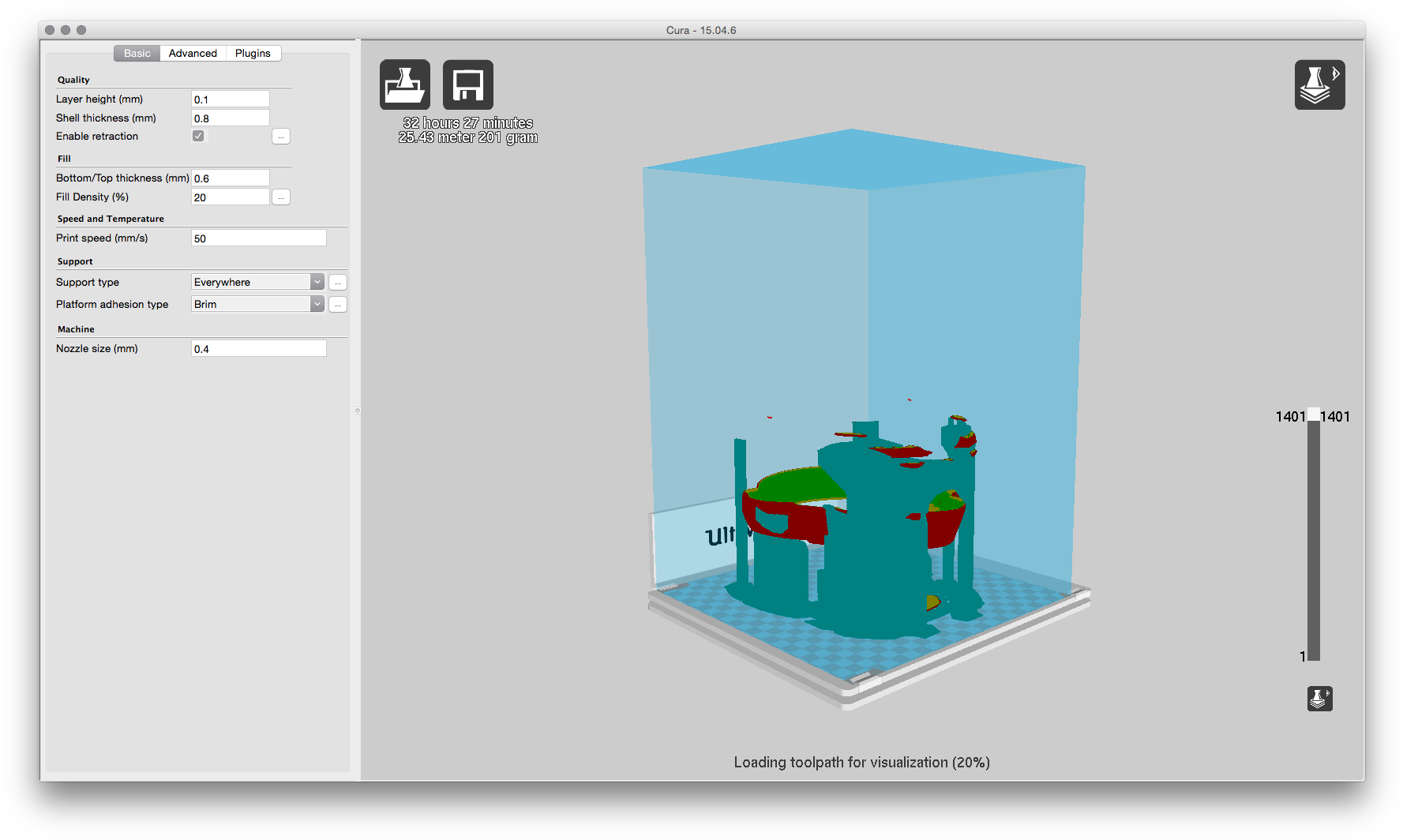This screenshot has height=840, width=1403.
Task: Expand the Platform adhesion type dropdown
Action: pyautogui.click(x=258, y=304)
